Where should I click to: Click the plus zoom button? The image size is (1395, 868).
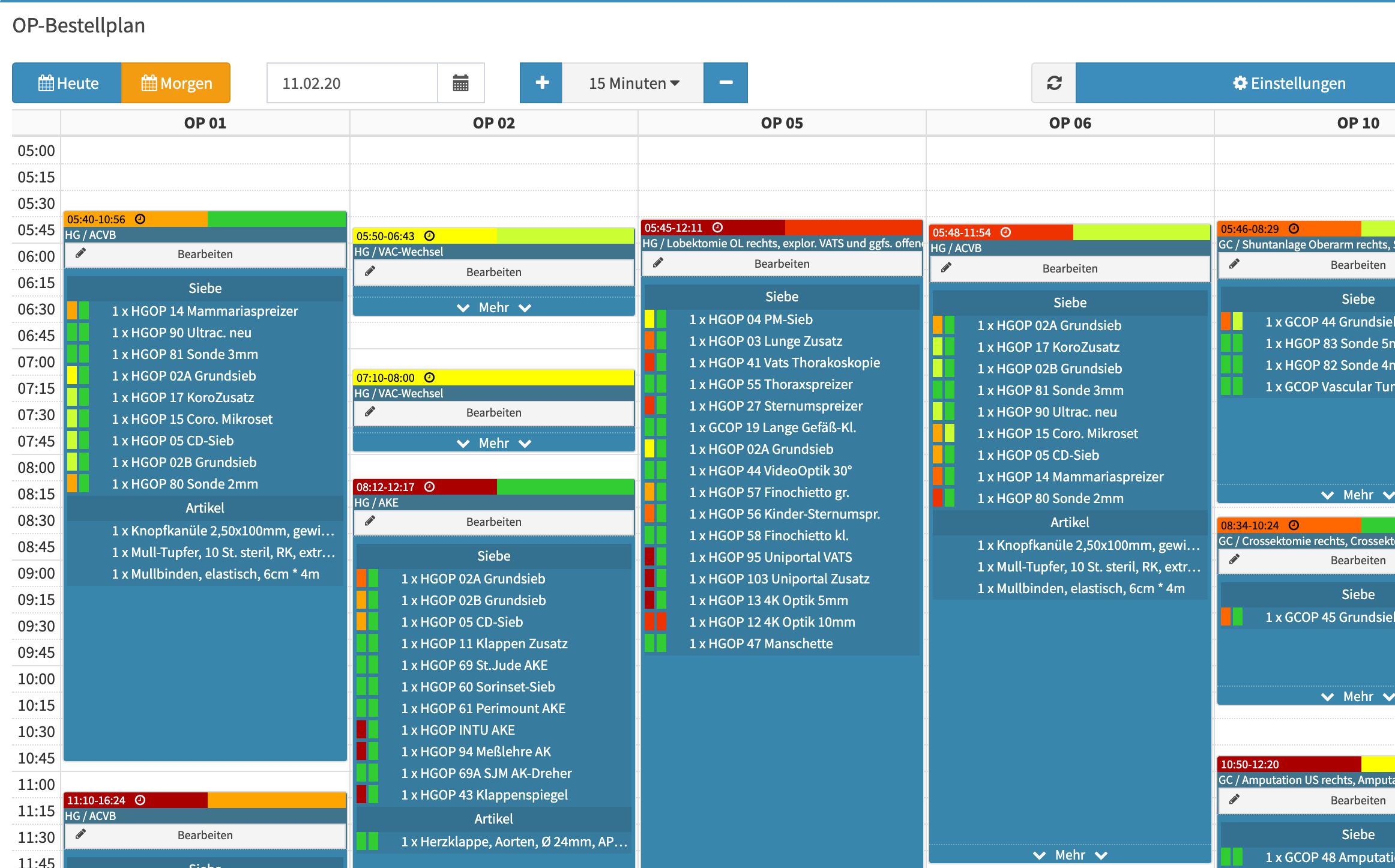pyautogui.click(x=541, y=83)
